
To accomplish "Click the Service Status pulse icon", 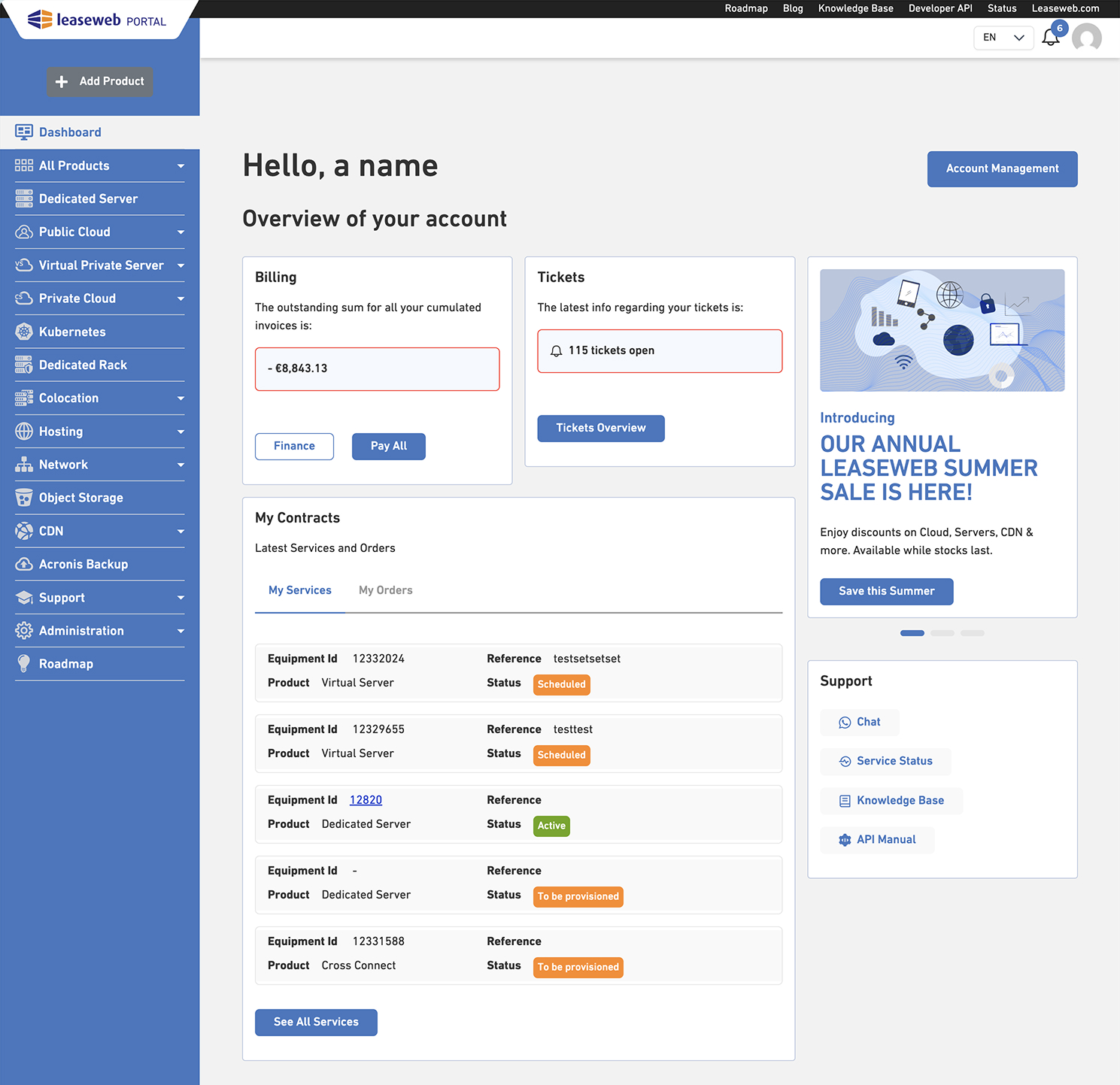I will [x=845, y=762].
